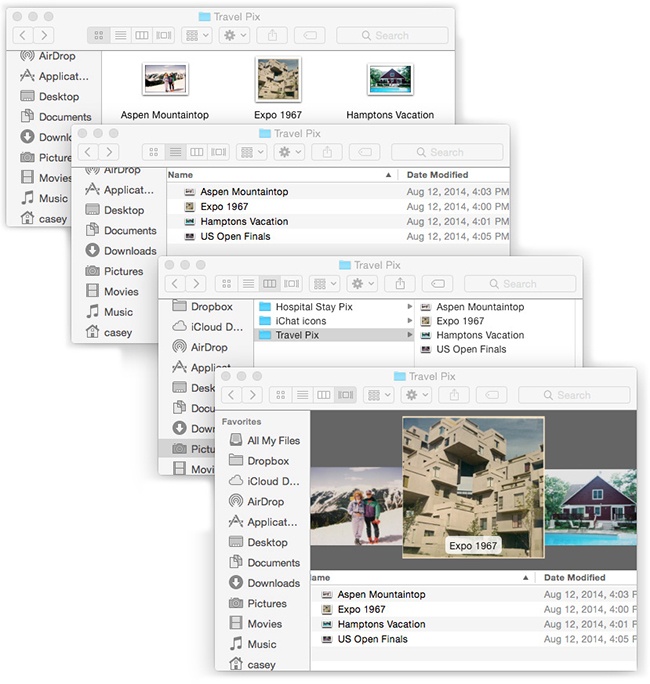Open Movies in front window sidebar

pyautogui.click(x=256, y=624)
